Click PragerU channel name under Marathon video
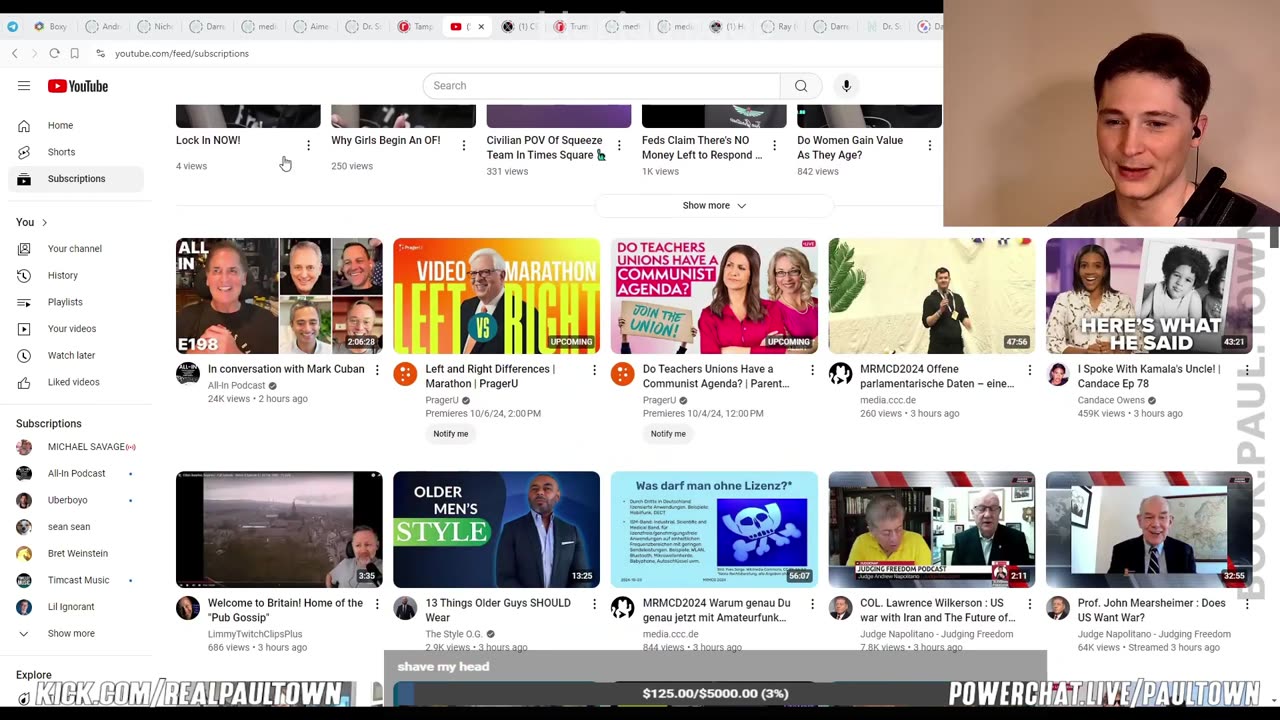This screenshot has height=720, width=1280. [442, 400]
